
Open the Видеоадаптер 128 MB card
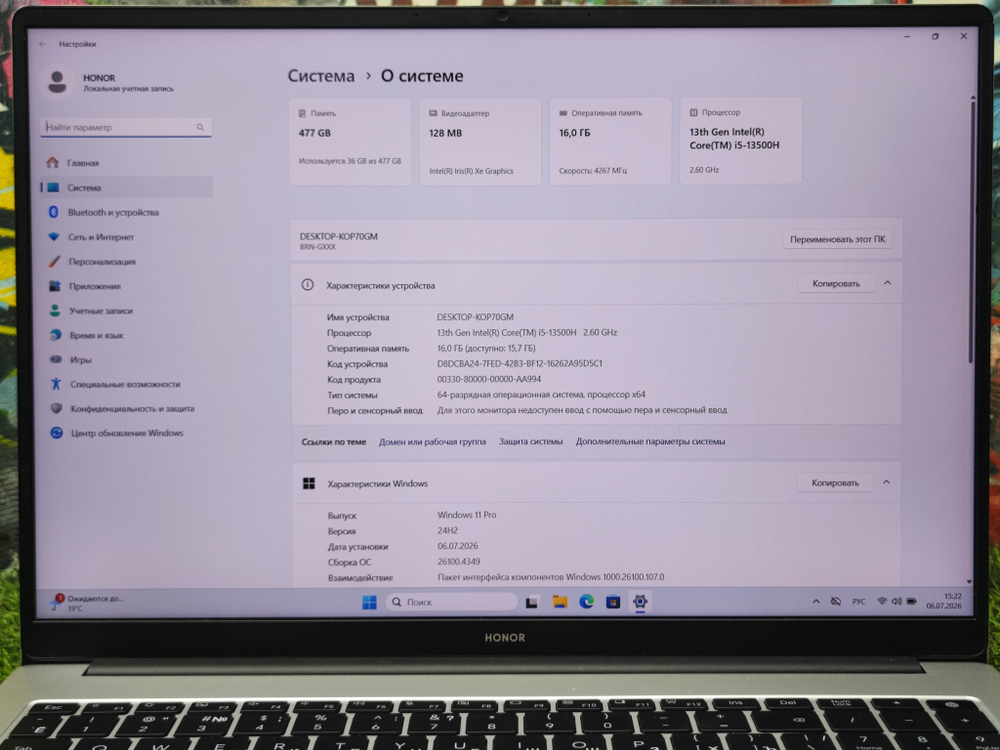(480, 142)
